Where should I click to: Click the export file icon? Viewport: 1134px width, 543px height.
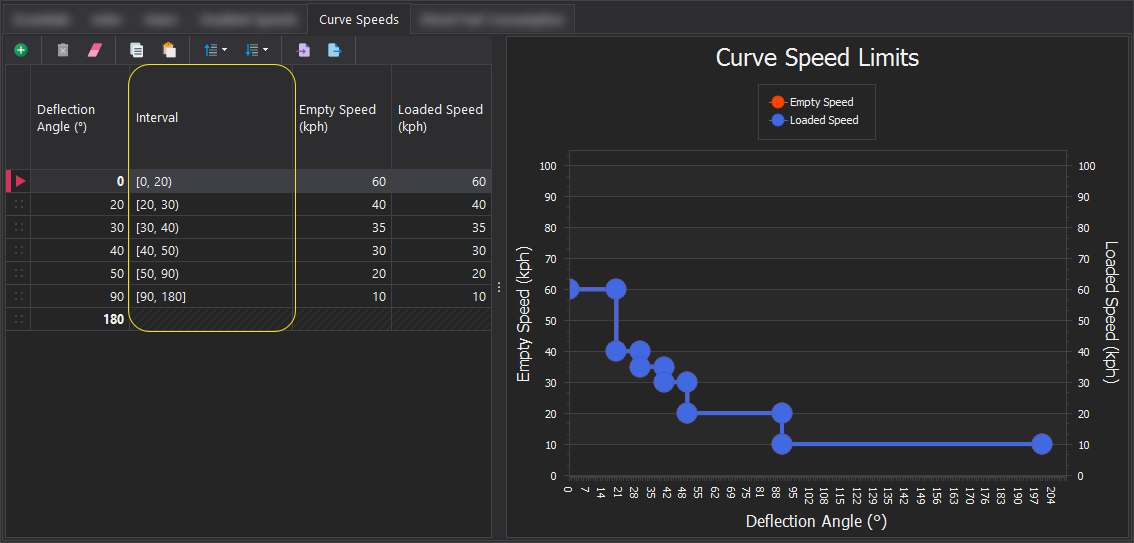click(335, 49)
